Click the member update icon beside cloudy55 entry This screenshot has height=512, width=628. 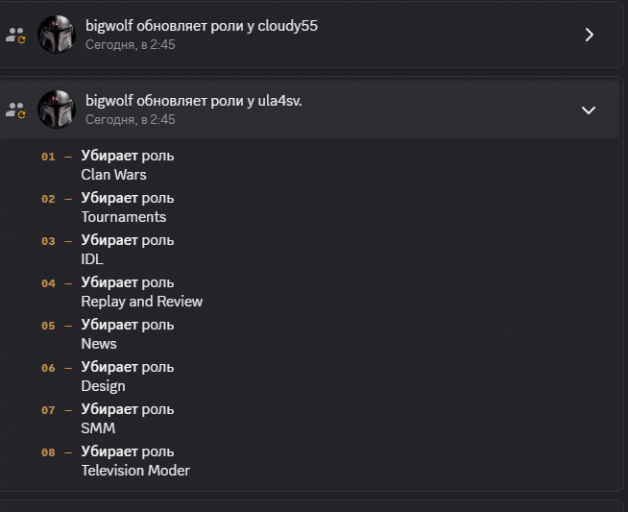coord(16,35)
